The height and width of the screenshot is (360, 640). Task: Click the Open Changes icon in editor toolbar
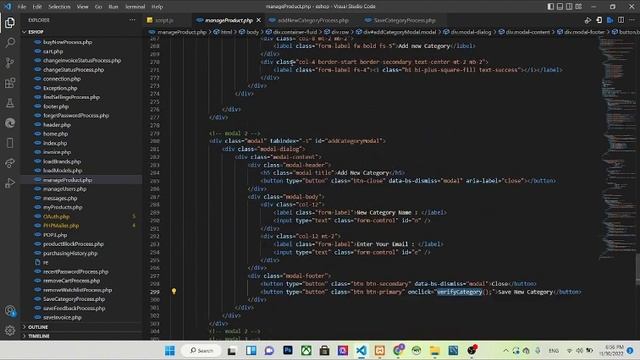(x=599, y=20)
